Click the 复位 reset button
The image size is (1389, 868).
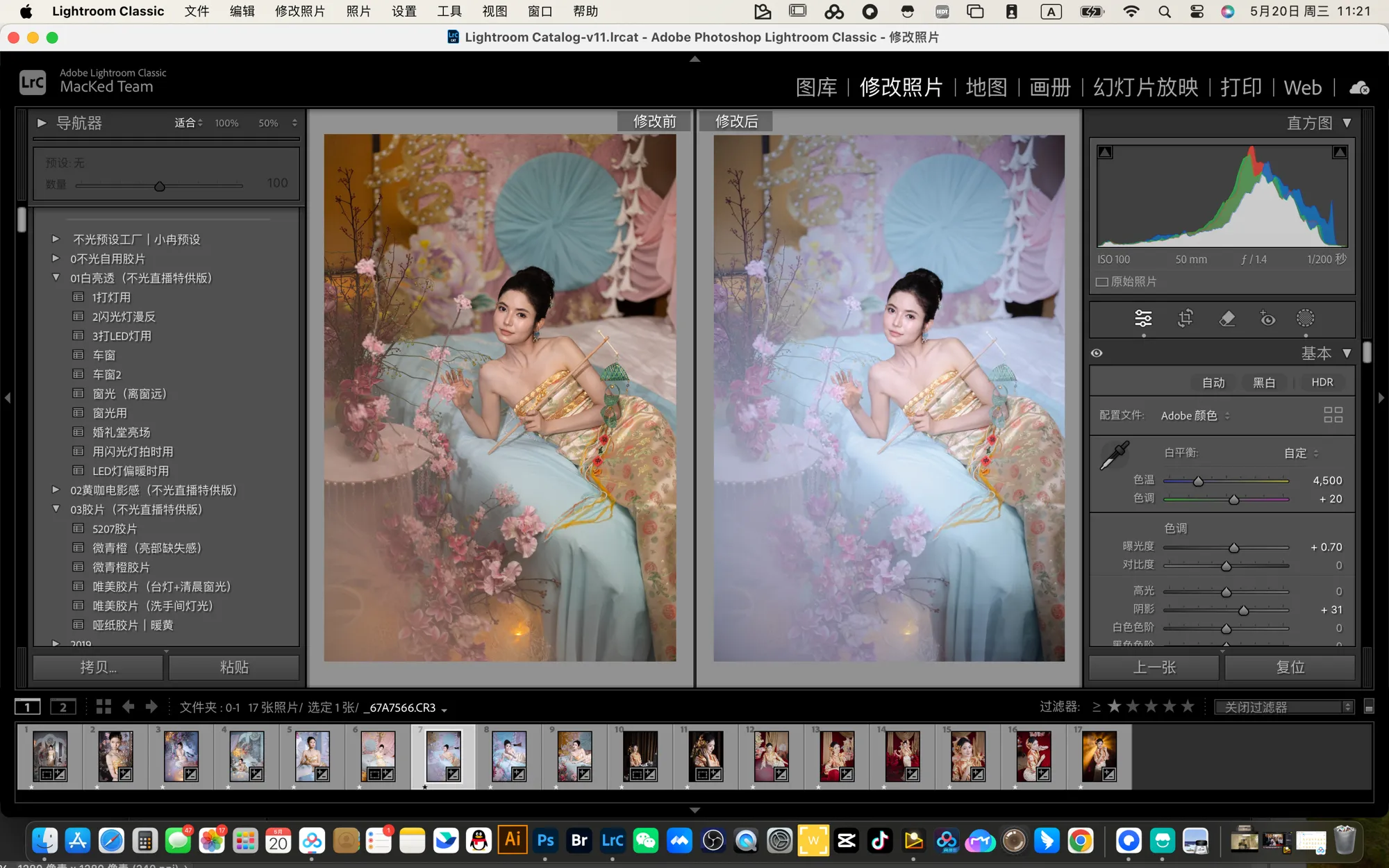[1290, 667]
